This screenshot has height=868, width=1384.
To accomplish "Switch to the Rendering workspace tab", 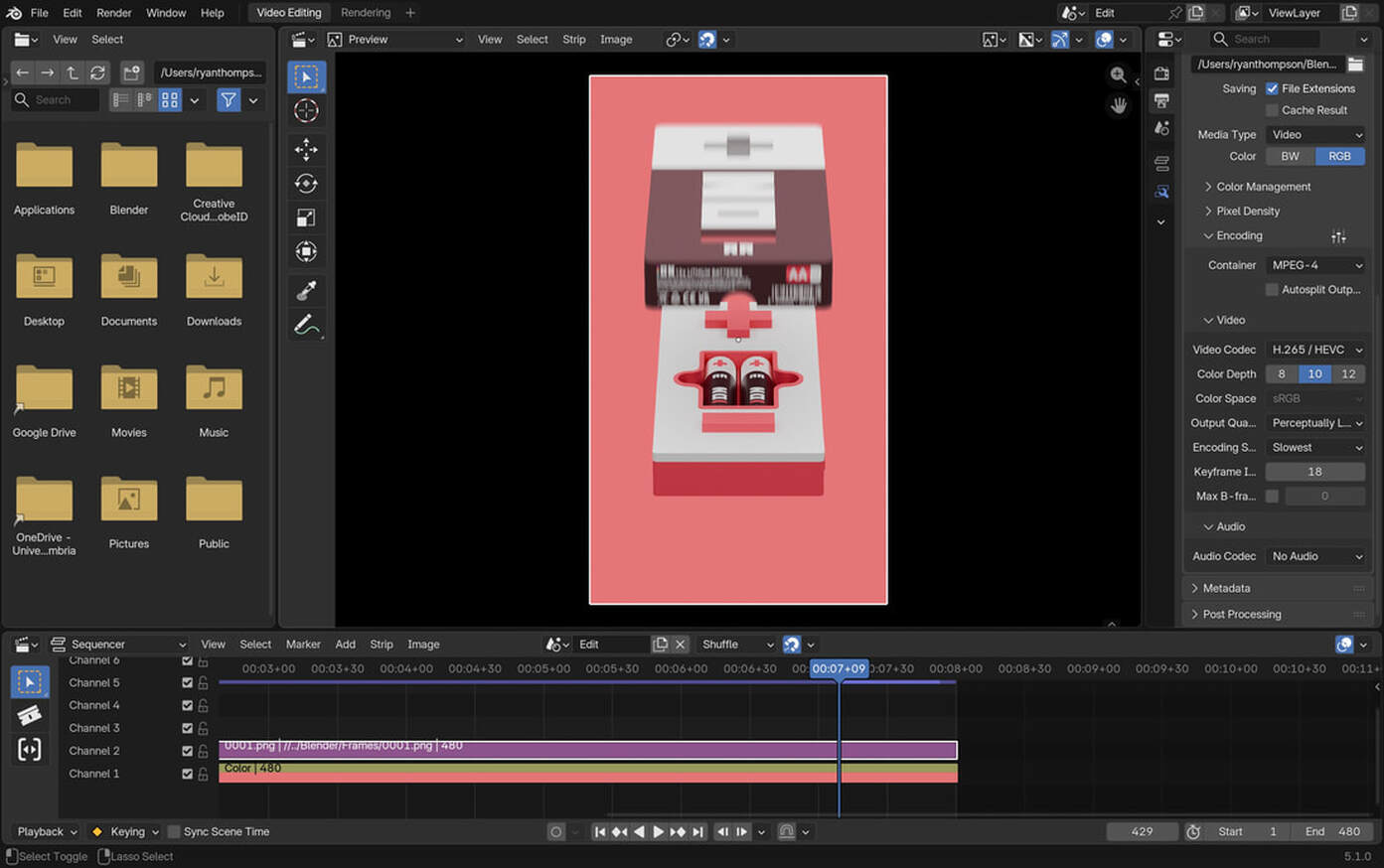I will click(x=365, y=13).
